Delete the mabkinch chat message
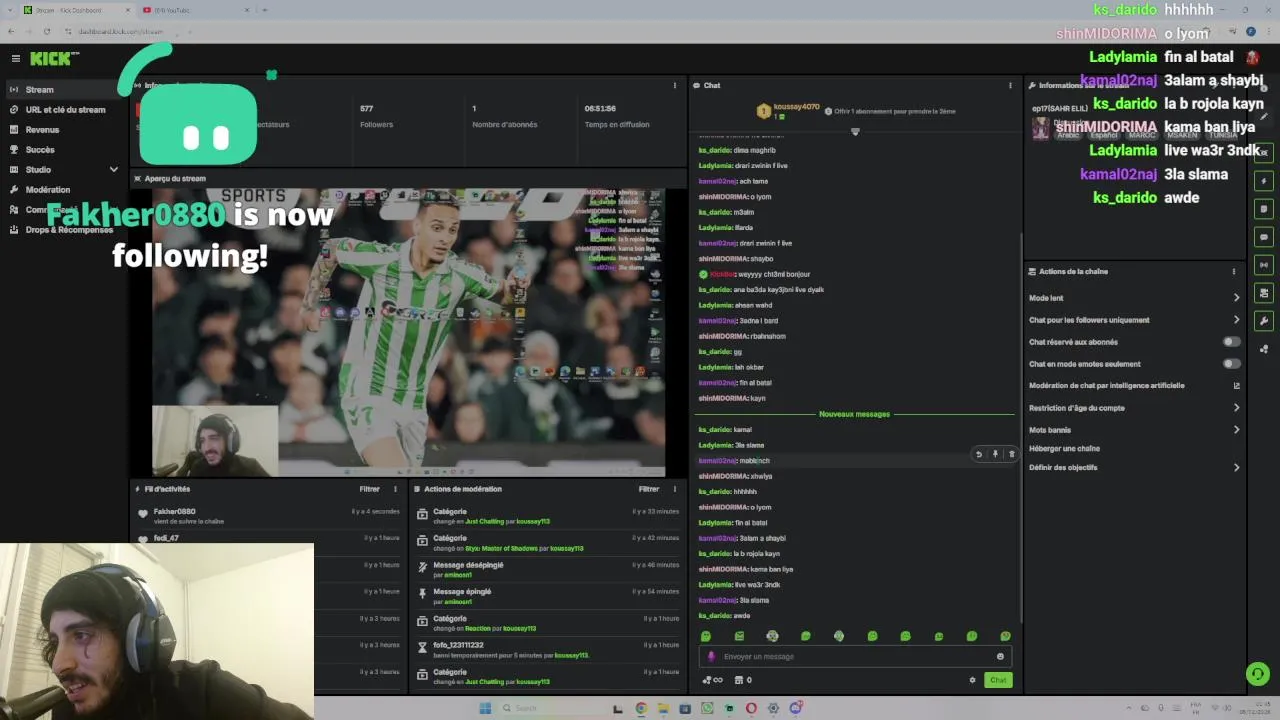Viewport: 1280px width, 720px height. [1011, 455]
